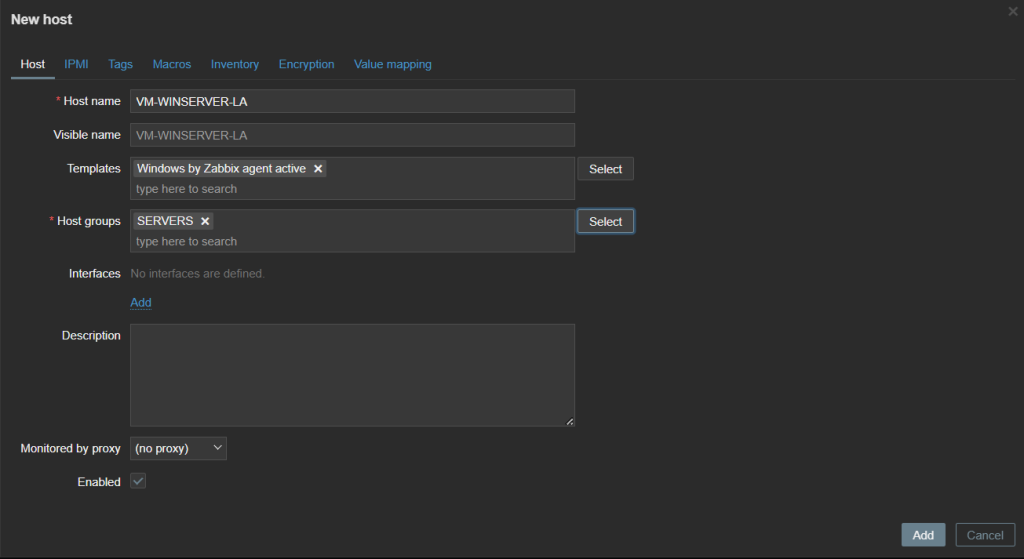Viewport: 1024px width, 559px height.
Task: Close the New host dialog
Action: pyautogui.click(x=1013, y=10)
